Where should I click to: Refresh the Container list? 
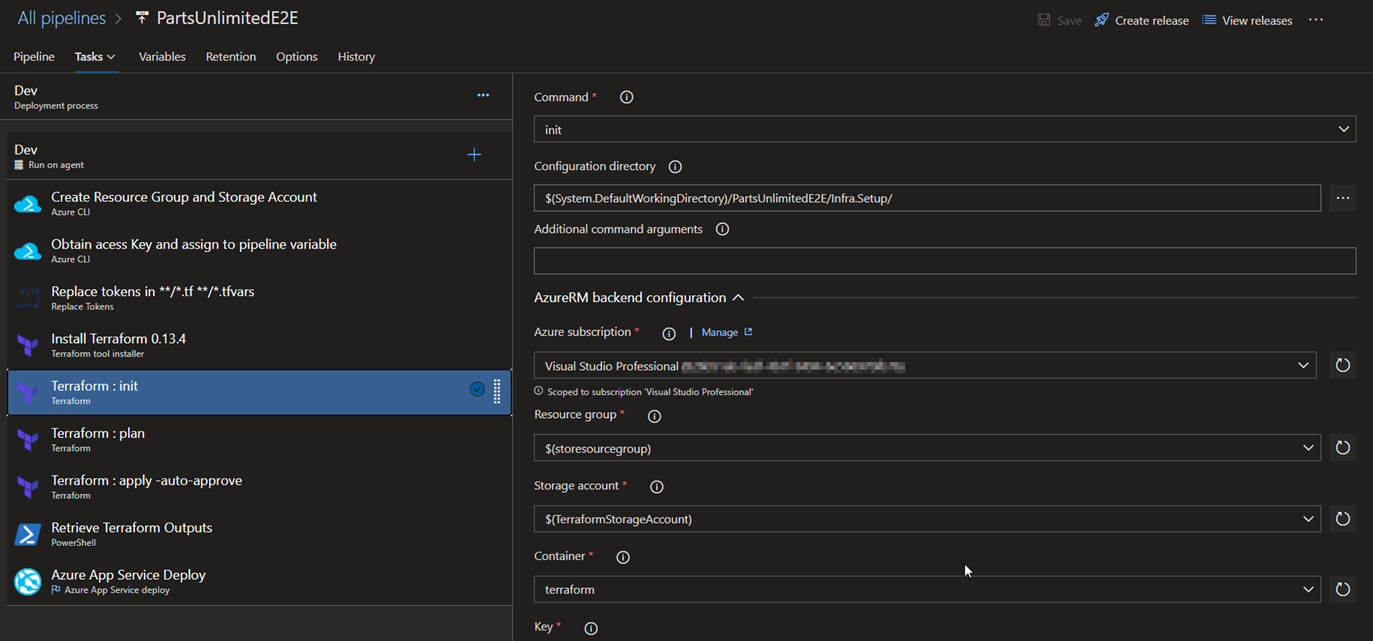1343,589
